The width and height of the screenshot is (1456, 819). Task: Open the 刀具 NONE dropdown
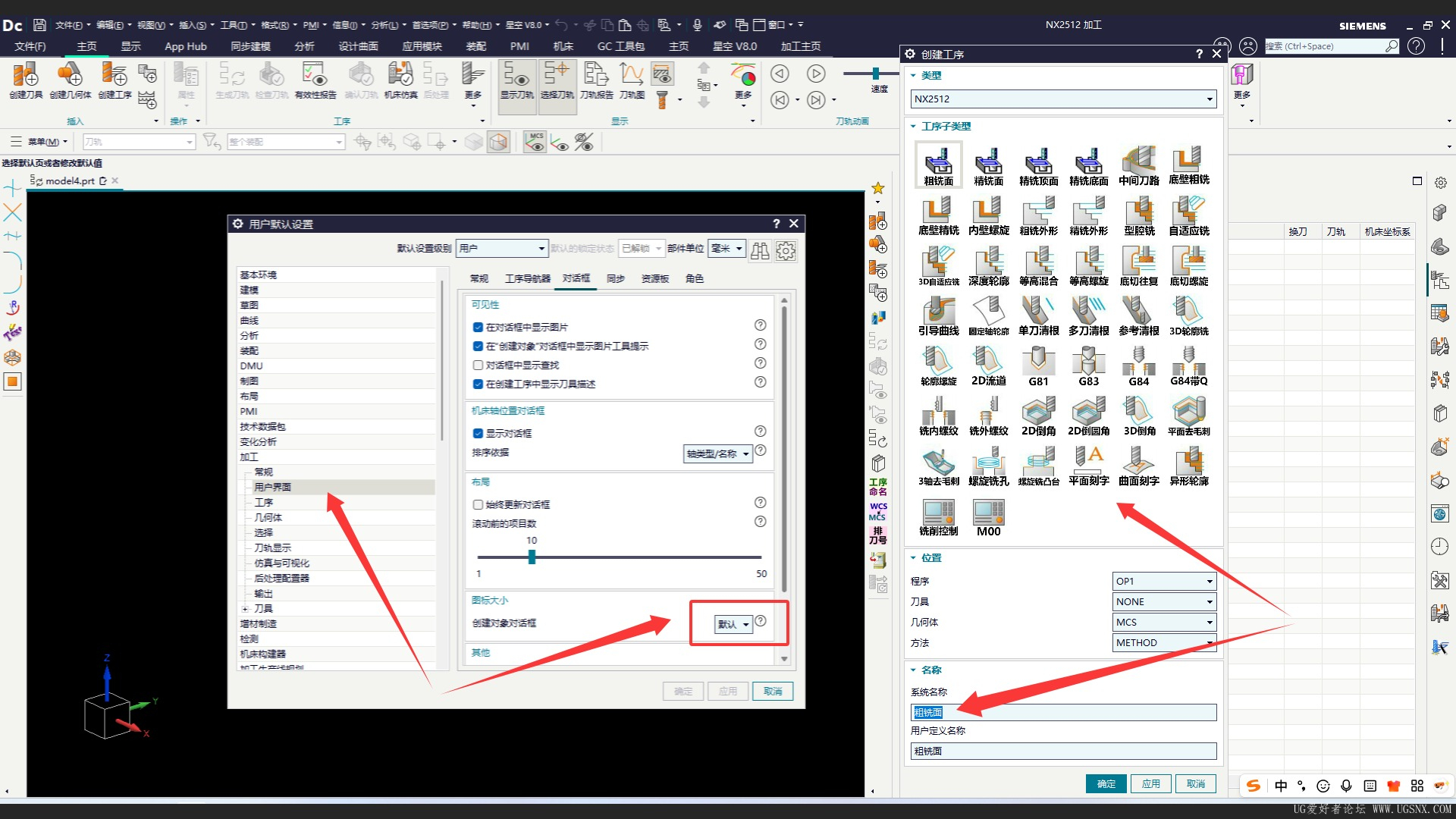pyautogui.click(x=1164, y=602)
